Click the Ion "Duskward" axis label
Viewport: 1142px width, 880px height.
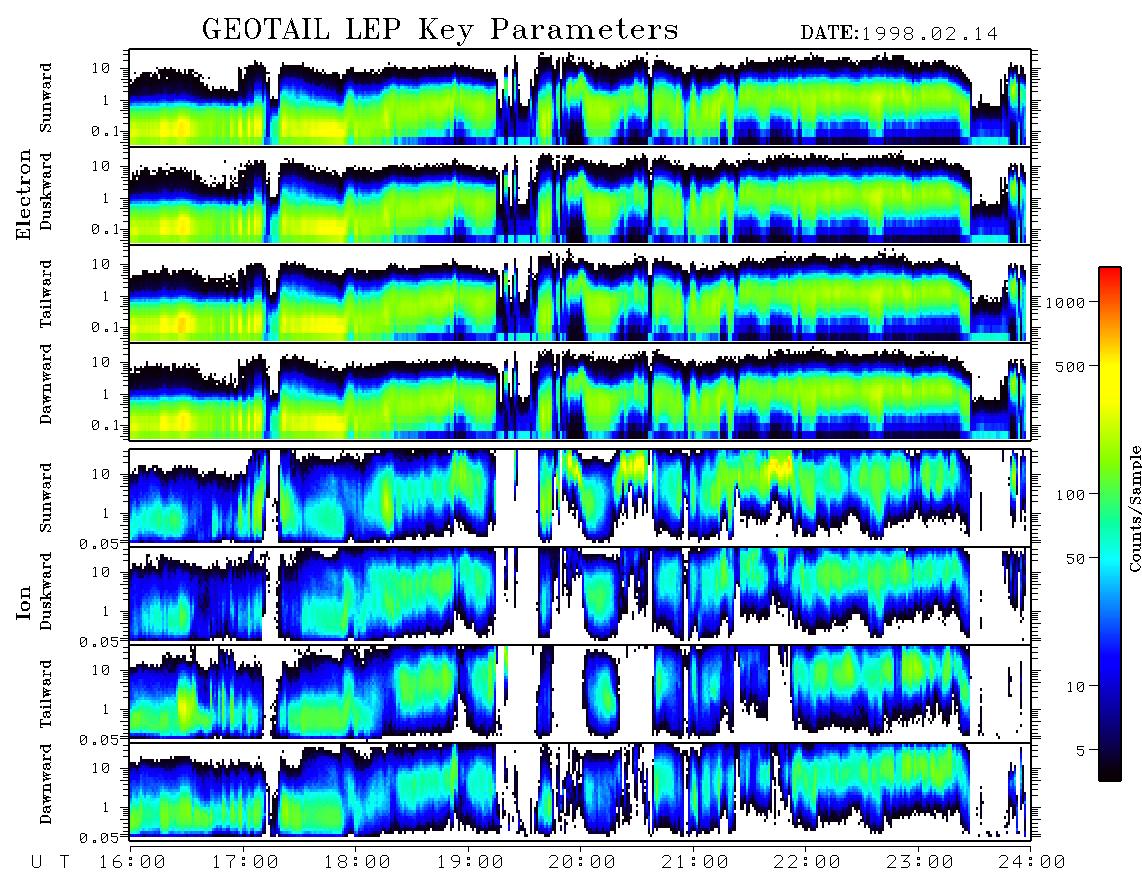coord(46,592)
